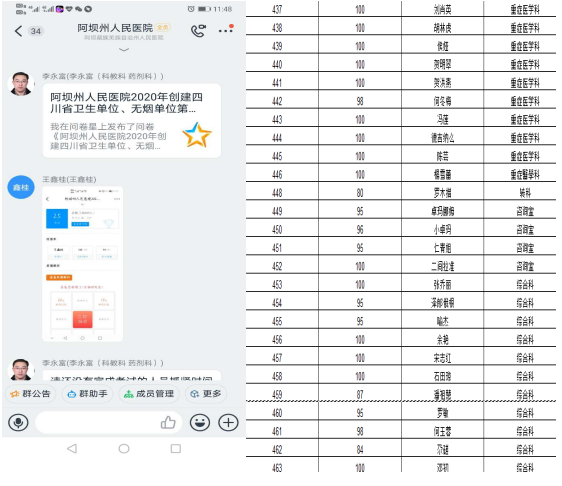Tap 更多 to show more tools
562x486 pixels.
tap(206, 394)
